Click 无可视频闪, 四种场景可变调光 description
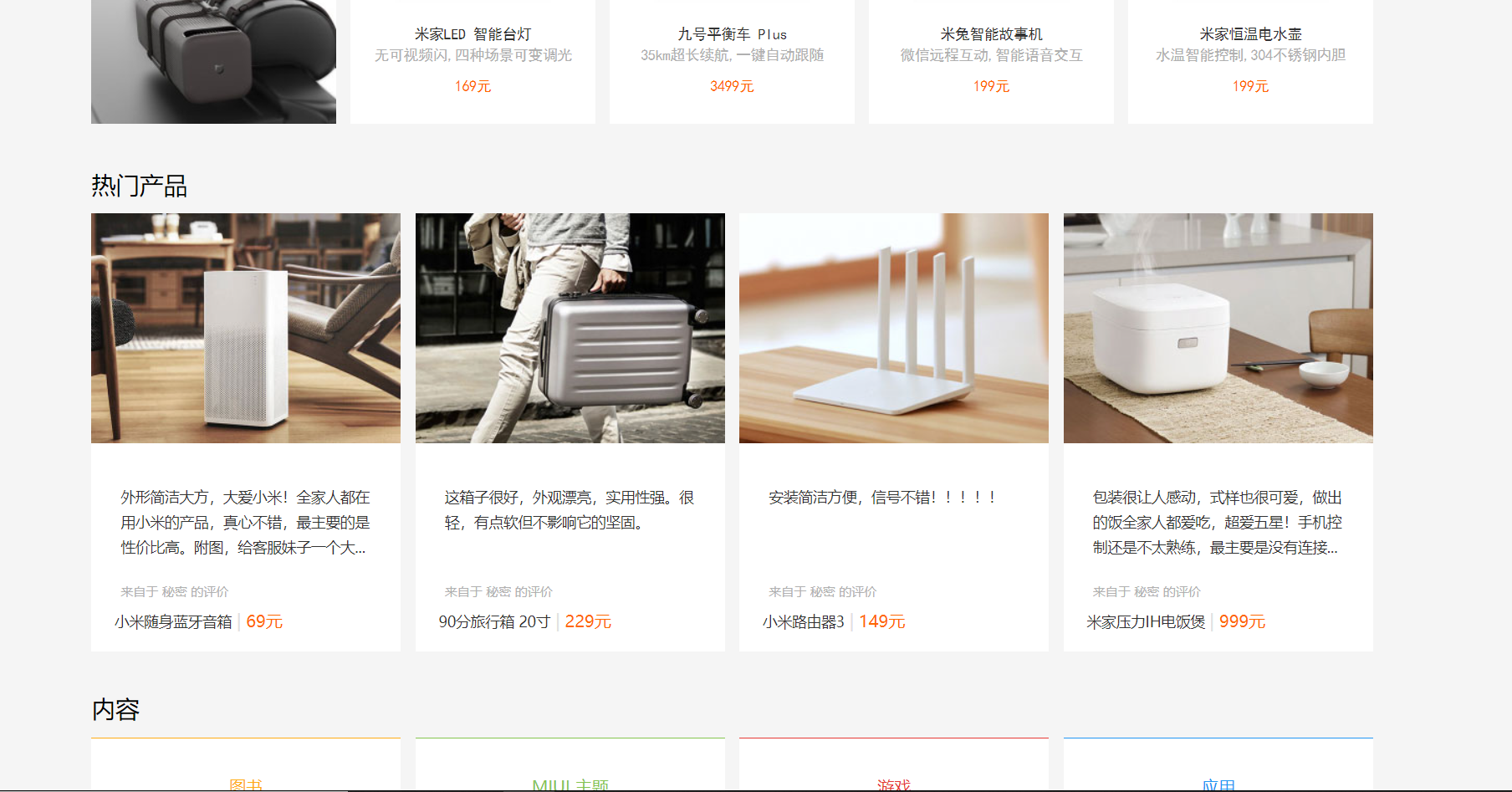 (x=472, y=55)
